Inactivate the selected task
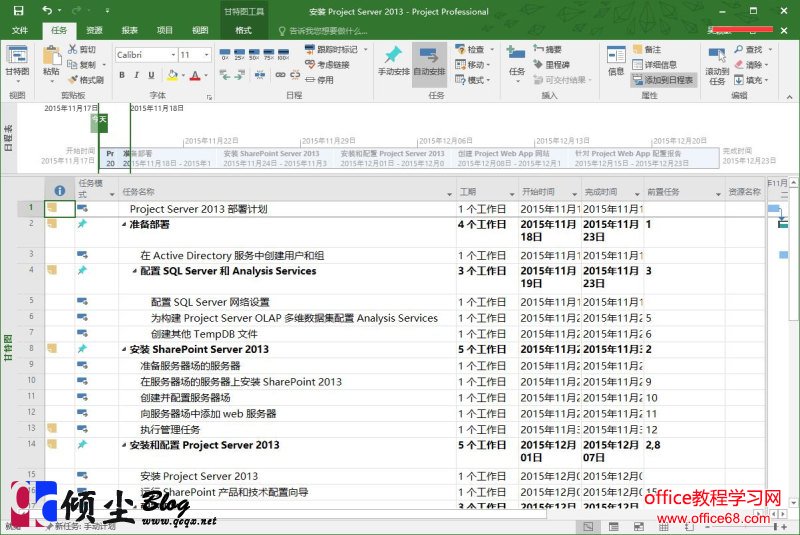Screen dimensions: 800x535 coord(319,80)
